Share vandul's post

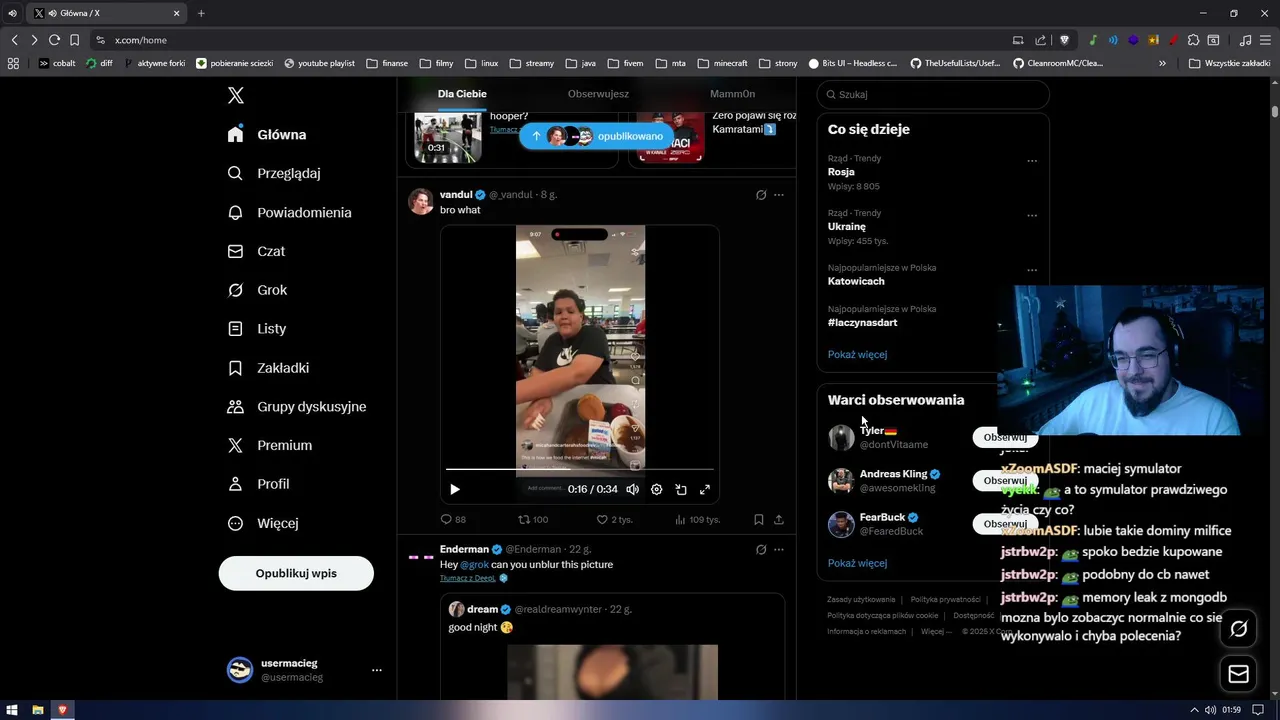[779, 519]
